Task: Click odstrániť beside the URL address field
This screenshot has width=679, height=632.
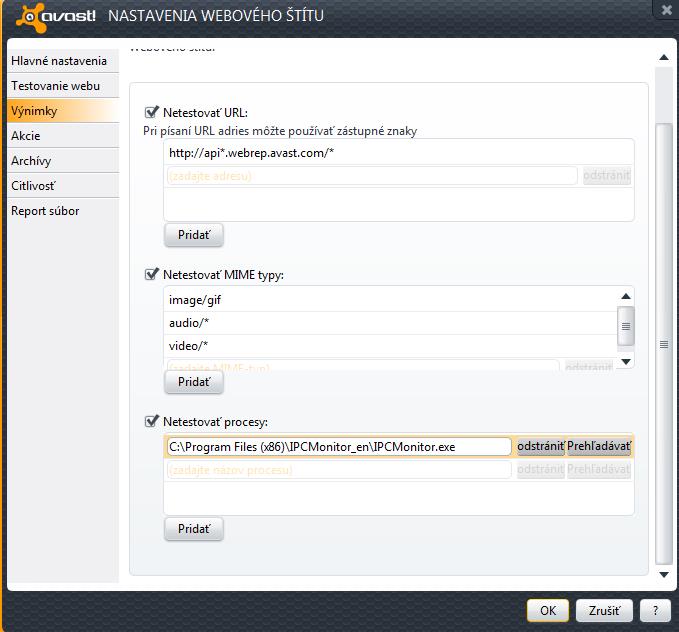Action: tap(607, 176)
